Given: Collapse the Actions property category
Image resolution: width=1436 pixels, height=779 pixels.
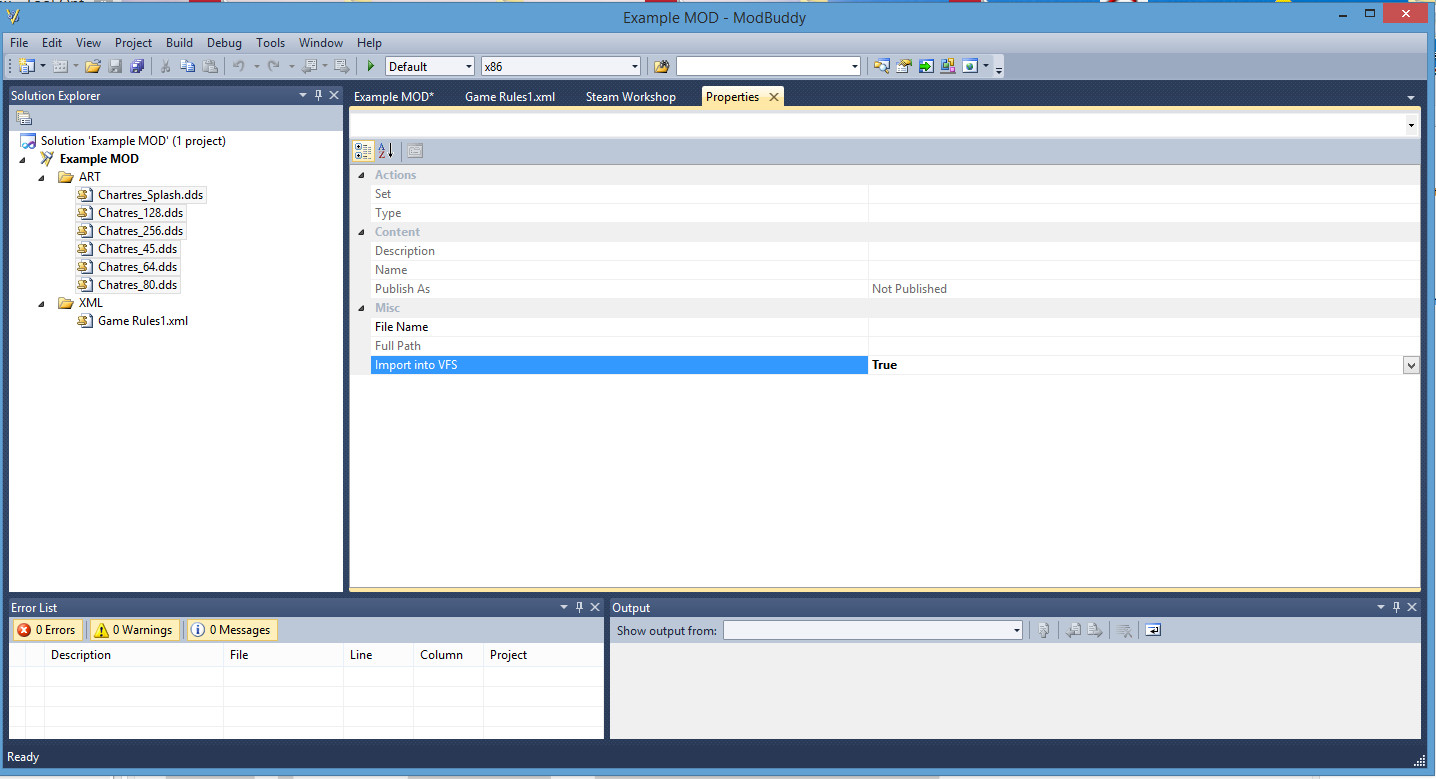Looking at the screenshot, I should coord(361,175).
